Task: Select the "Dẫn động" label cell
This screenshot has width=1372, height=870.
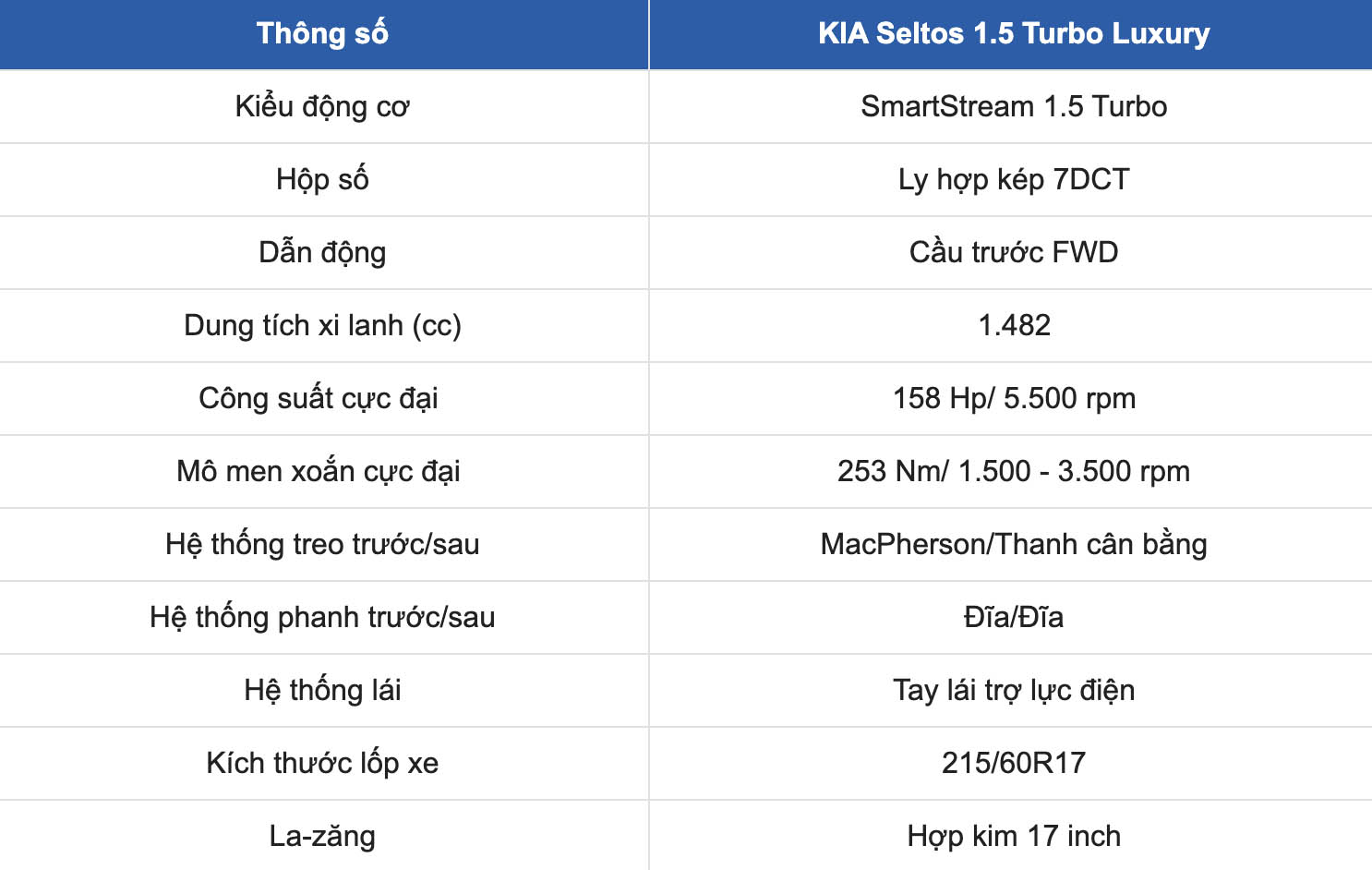Action: 322,253
